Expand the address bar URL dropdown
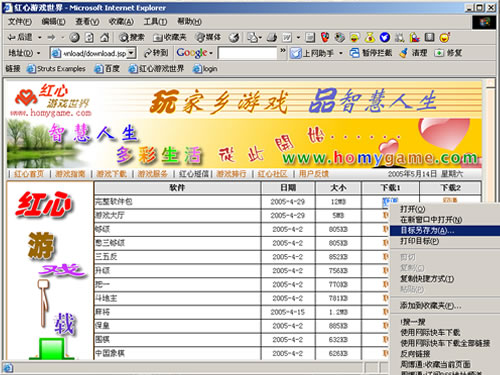 131,53
